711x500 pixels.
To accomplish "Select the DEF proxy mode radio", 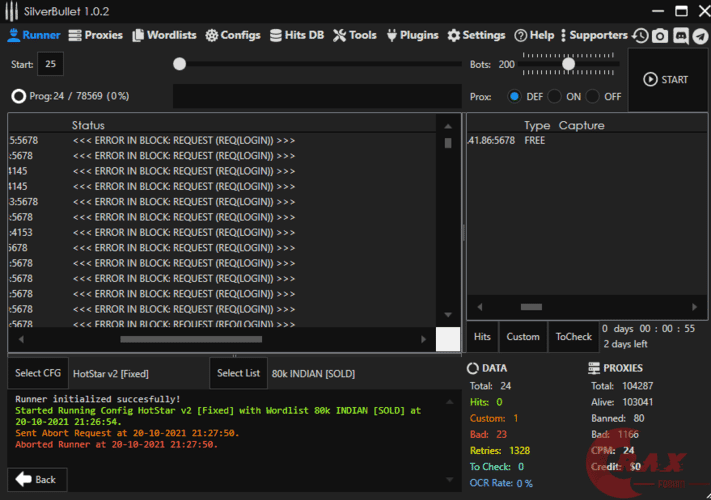I will 515,96.
